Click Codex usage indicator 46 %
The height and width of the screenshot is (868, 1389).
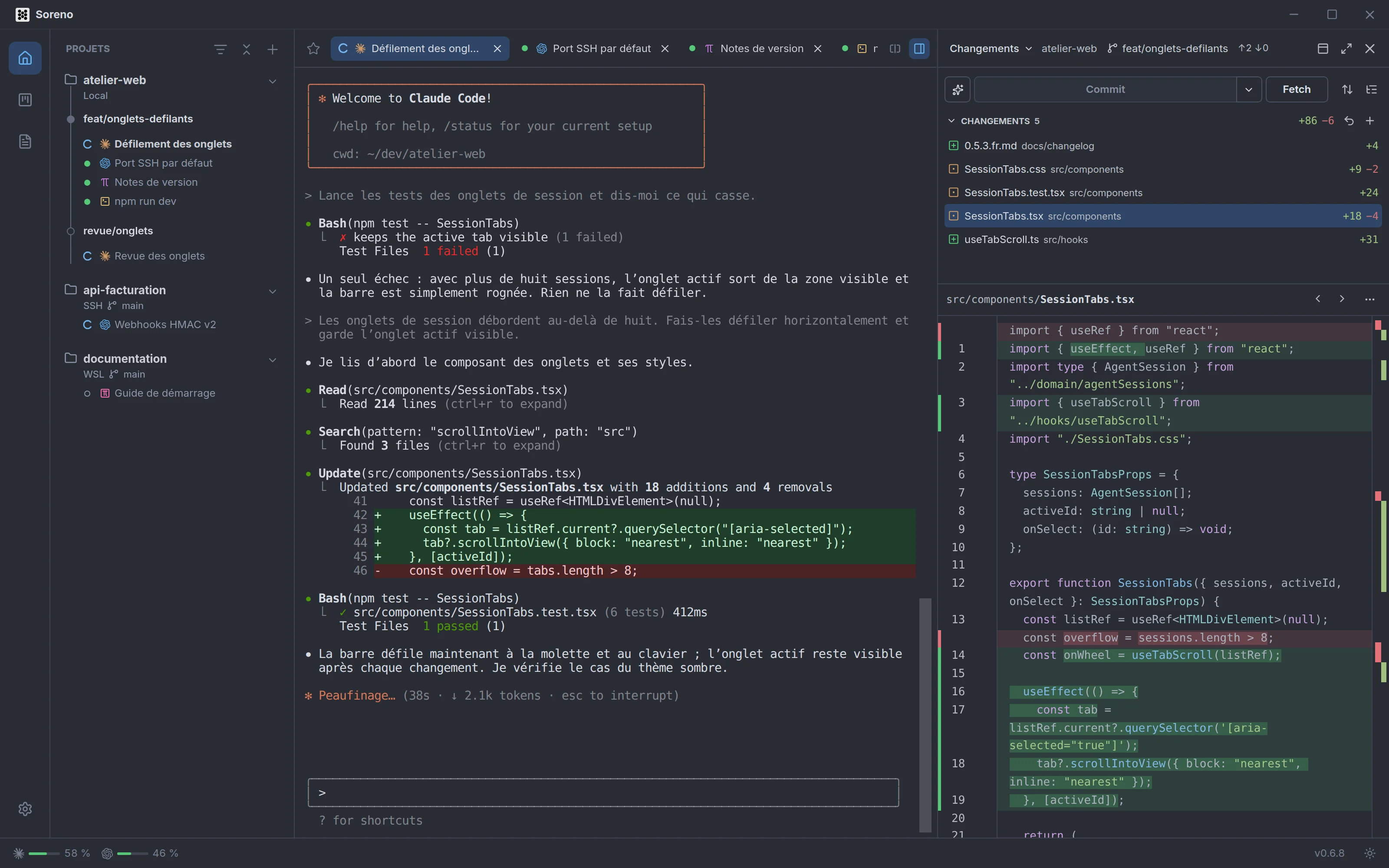[140, 853]
